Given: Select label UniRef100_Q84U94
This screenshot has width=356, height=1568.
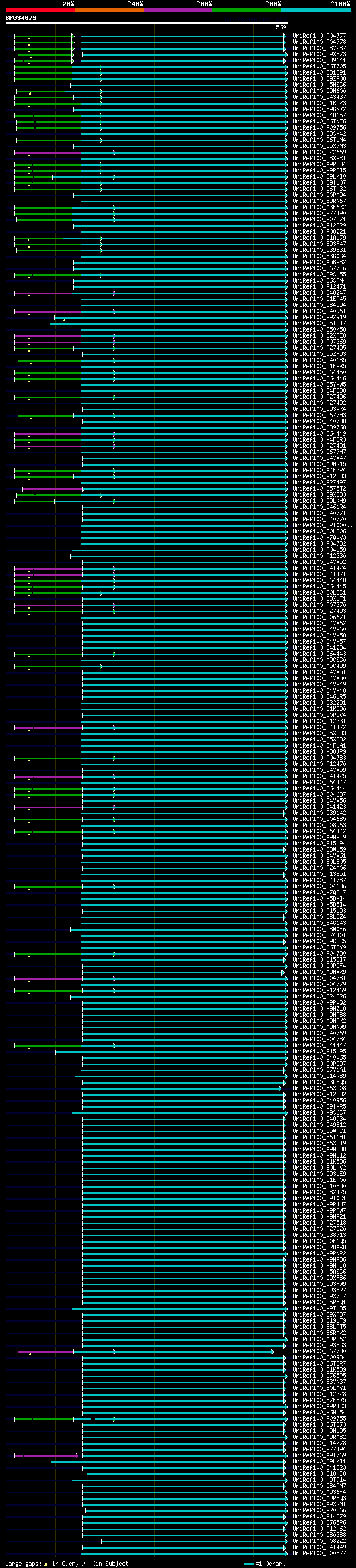Looking at the screenshot, I should (319, 305).
